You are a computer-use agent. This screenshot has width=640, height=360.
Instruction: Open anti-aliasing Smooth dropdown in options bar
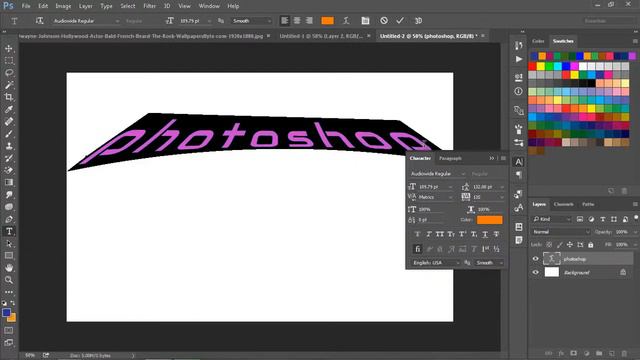click(x=251, y=21)
